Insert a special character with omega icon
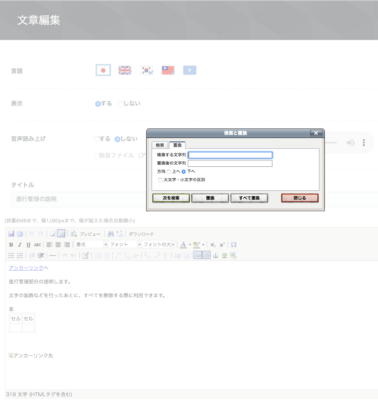 [x=233, y=245]
